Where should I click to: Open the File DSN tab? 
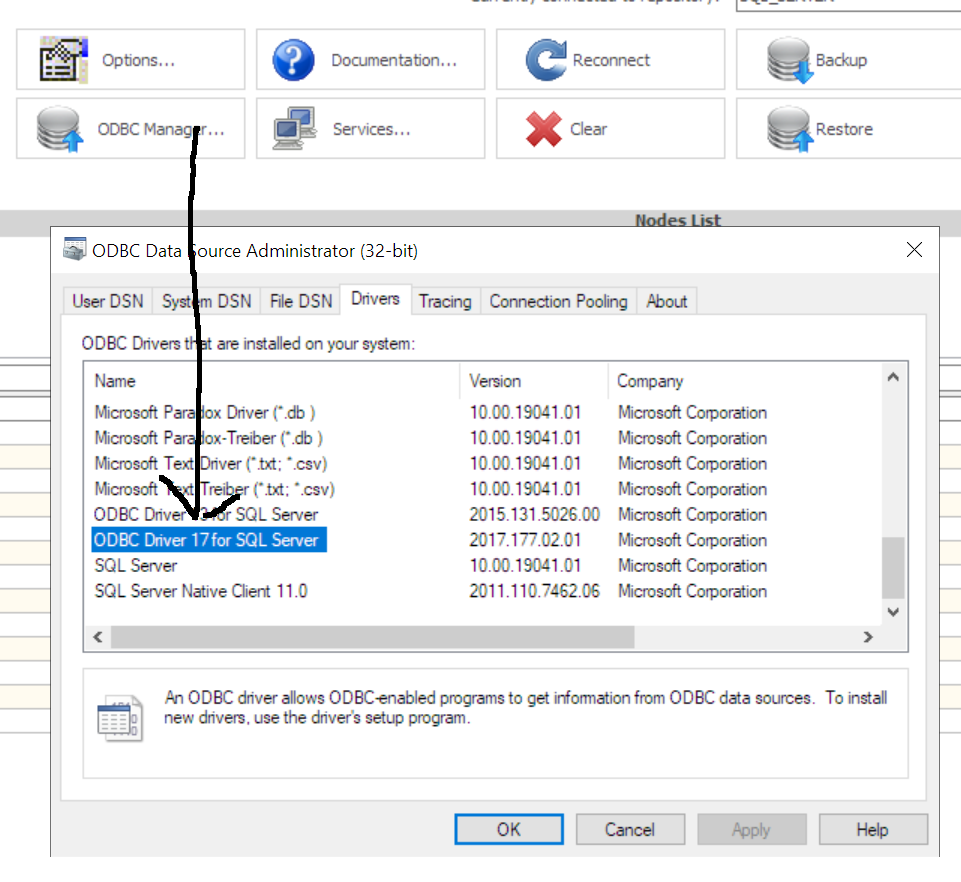[x=300, y=301]
